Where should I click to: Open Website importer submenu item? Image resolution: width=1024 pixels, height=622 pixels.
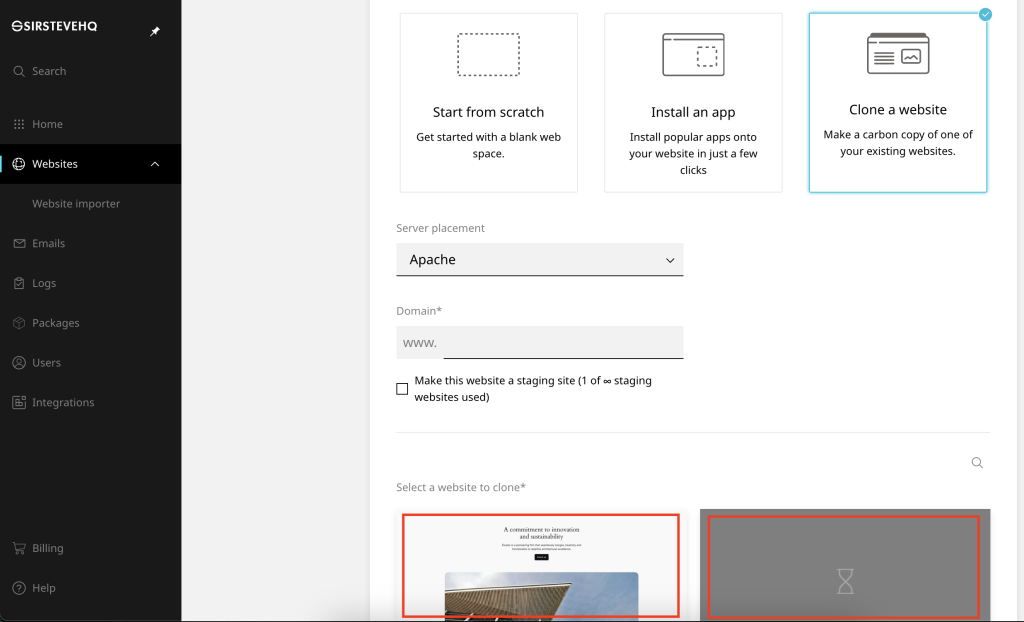[x=76, y=204]
